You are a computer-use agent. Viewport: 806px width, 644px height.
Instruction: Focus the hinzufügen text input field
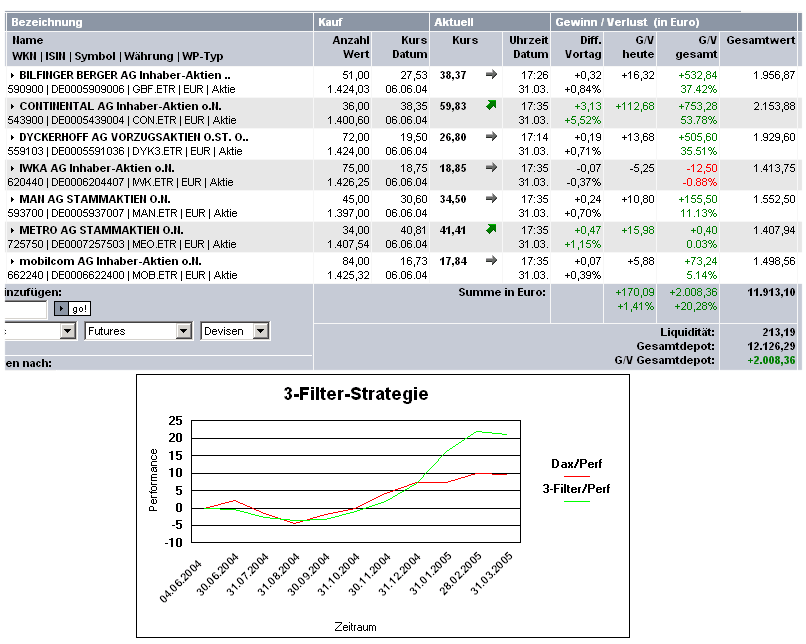click(x=26, y=309)
